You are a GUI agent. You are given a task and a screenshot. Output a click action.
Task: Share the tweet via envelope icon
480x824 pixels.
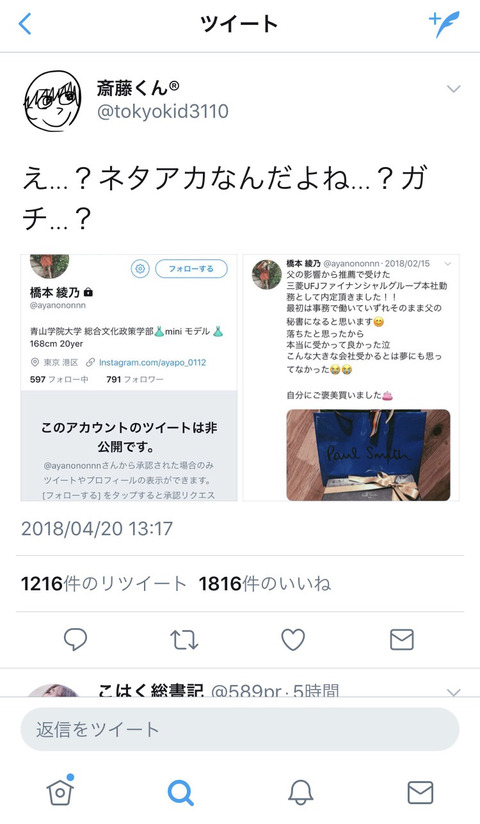pos(402,640)
